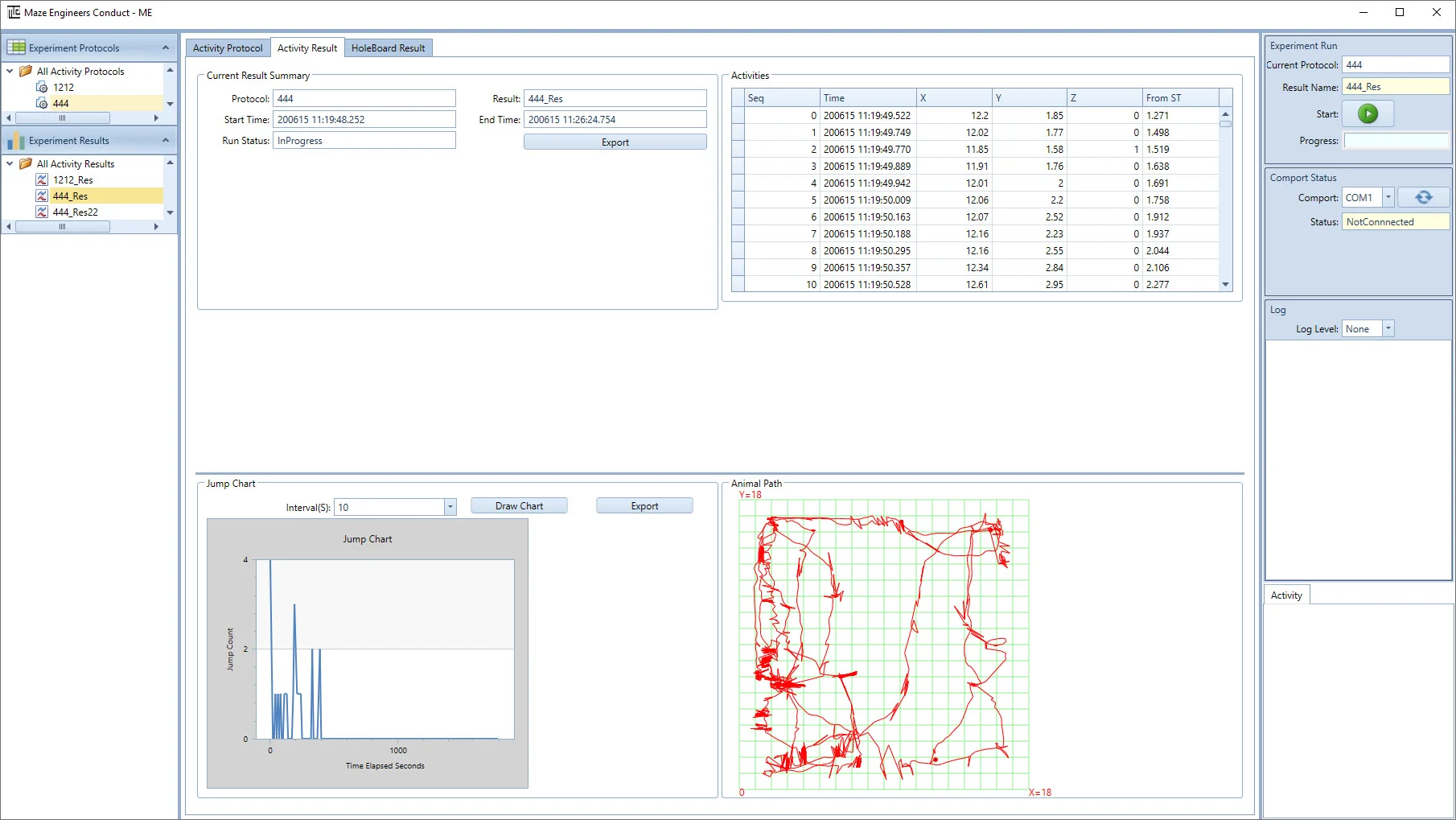Open the Log Level dropdown
The width and height of the screenshot is (1456, 820).
click(x=1388, y=329)
